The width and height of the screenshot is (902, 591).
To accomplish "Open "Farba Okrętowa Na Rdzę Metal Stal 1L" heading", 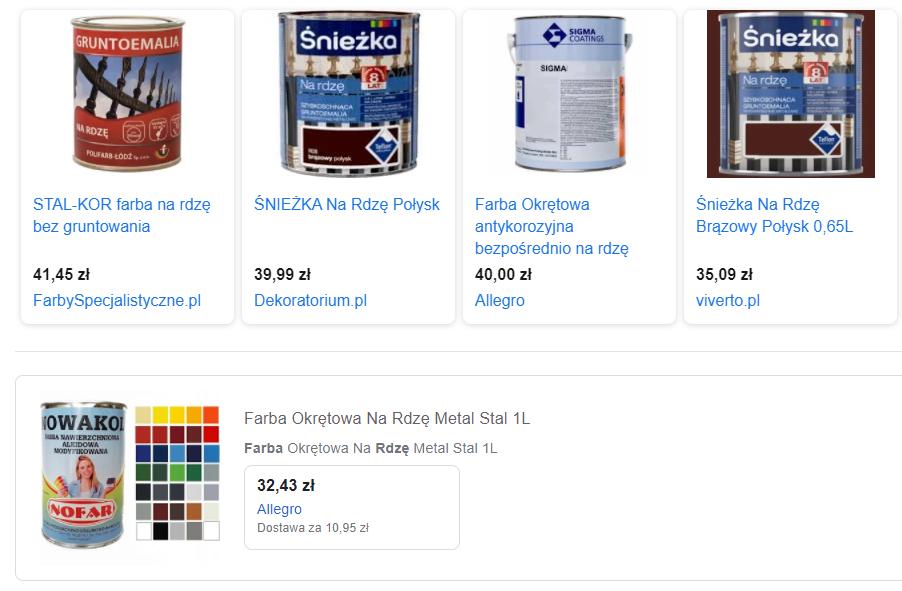I will click(387, 418).
